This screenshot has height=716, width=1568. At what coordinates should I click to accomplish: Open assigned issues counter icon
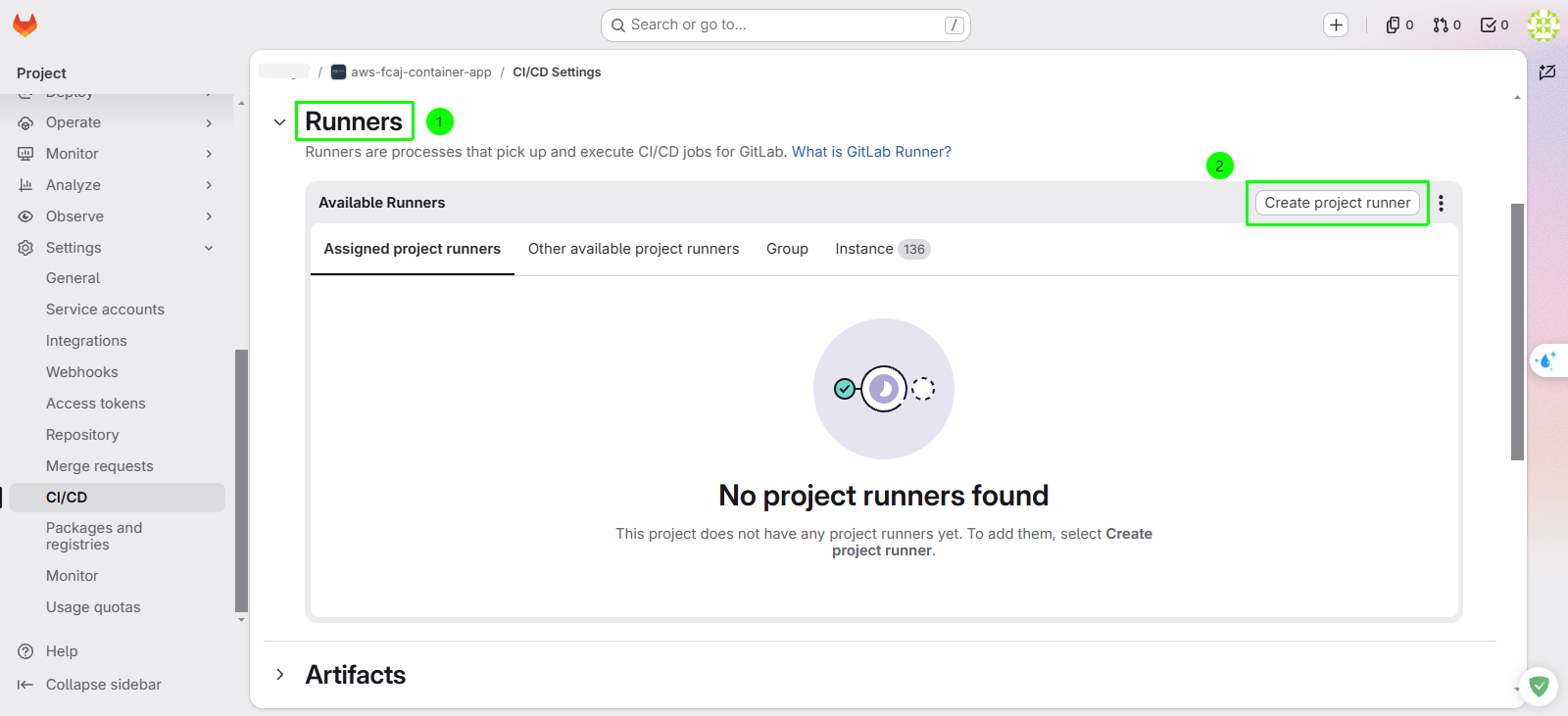[1399, 25]
